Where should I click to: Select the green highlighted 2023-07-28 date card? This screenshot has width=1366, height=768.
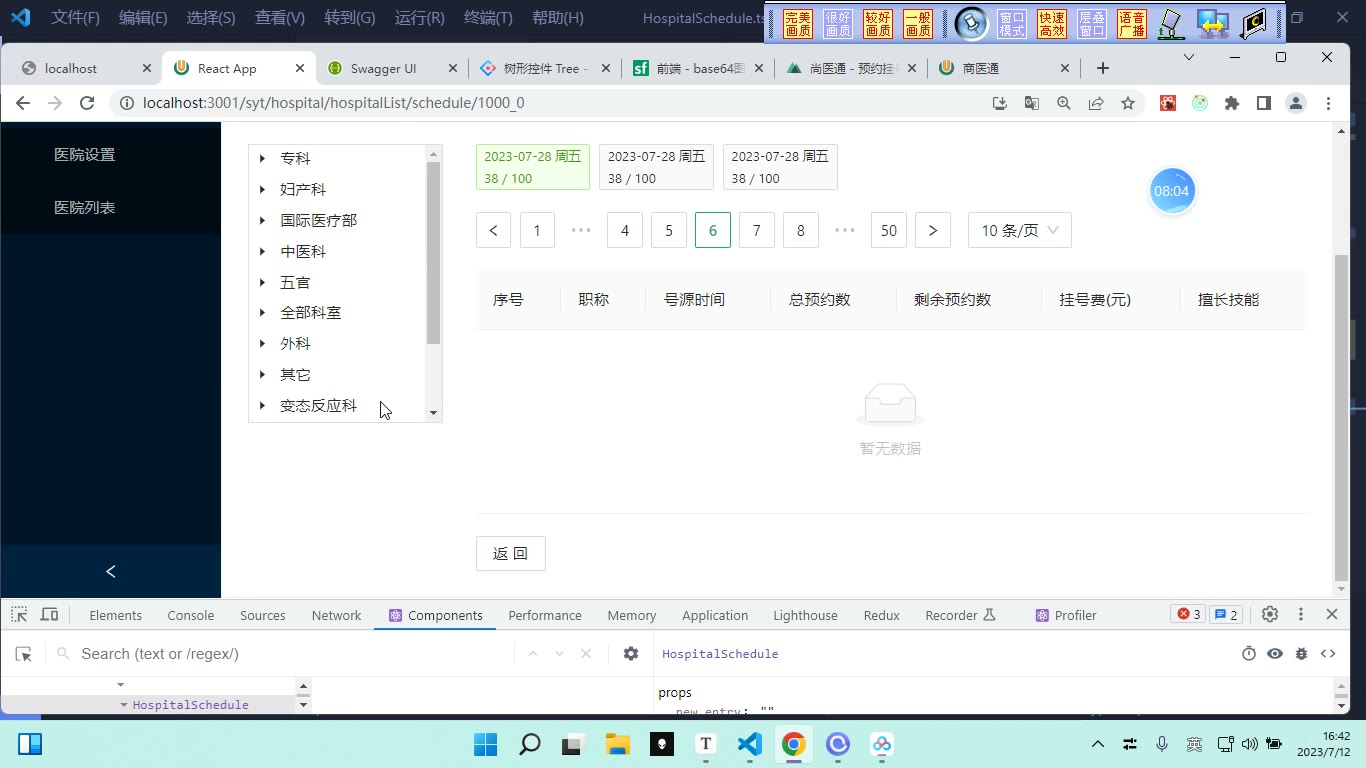click(533, 167)
